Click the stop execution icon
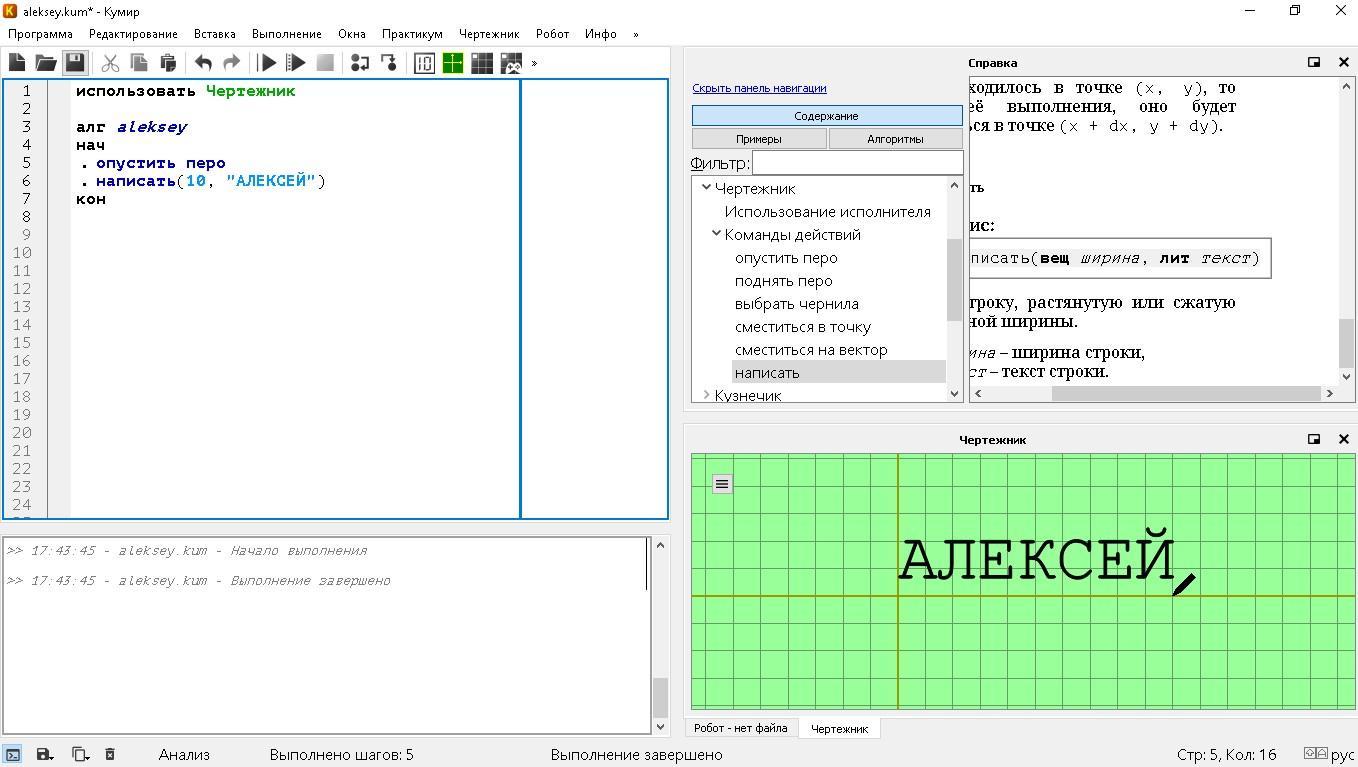Screen dimensions: 1358x767 325,63
